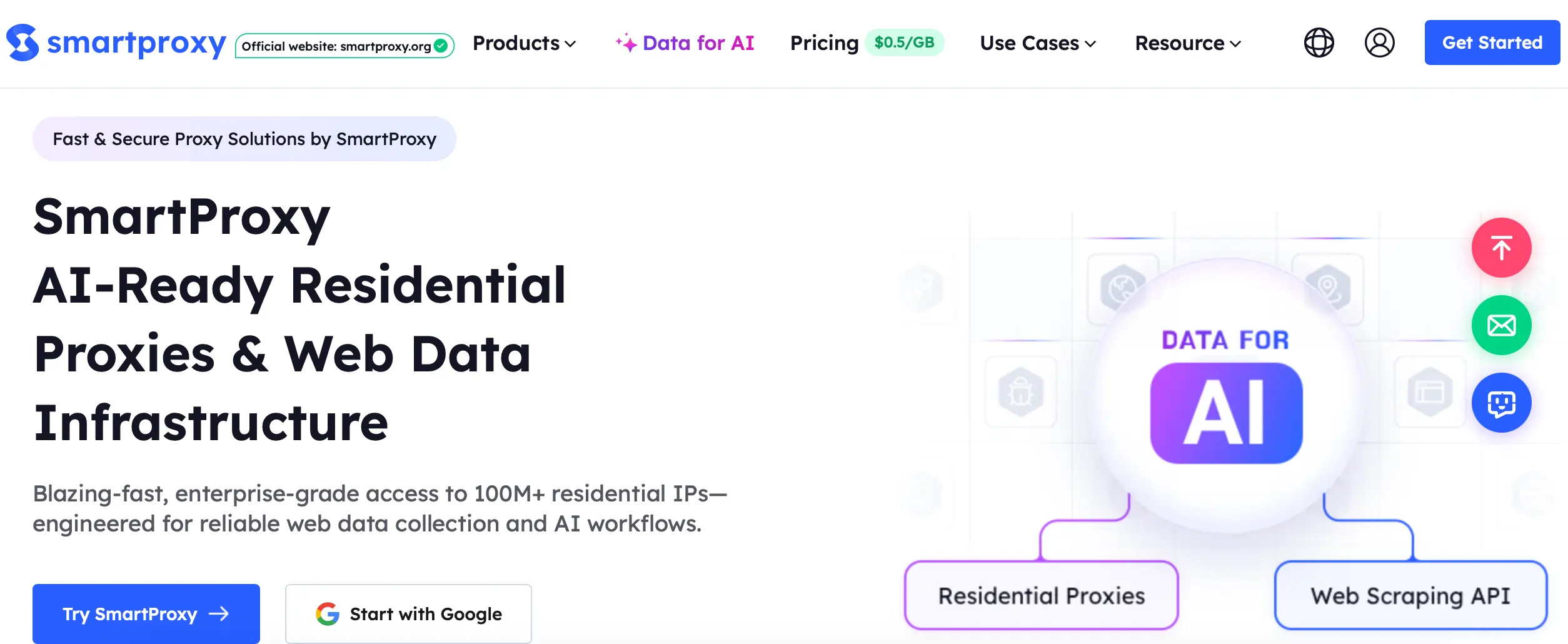The height and width of the screenshot is (644, 1568).
Task: Open the Data for AI menu item
Action: click(698, 43)
